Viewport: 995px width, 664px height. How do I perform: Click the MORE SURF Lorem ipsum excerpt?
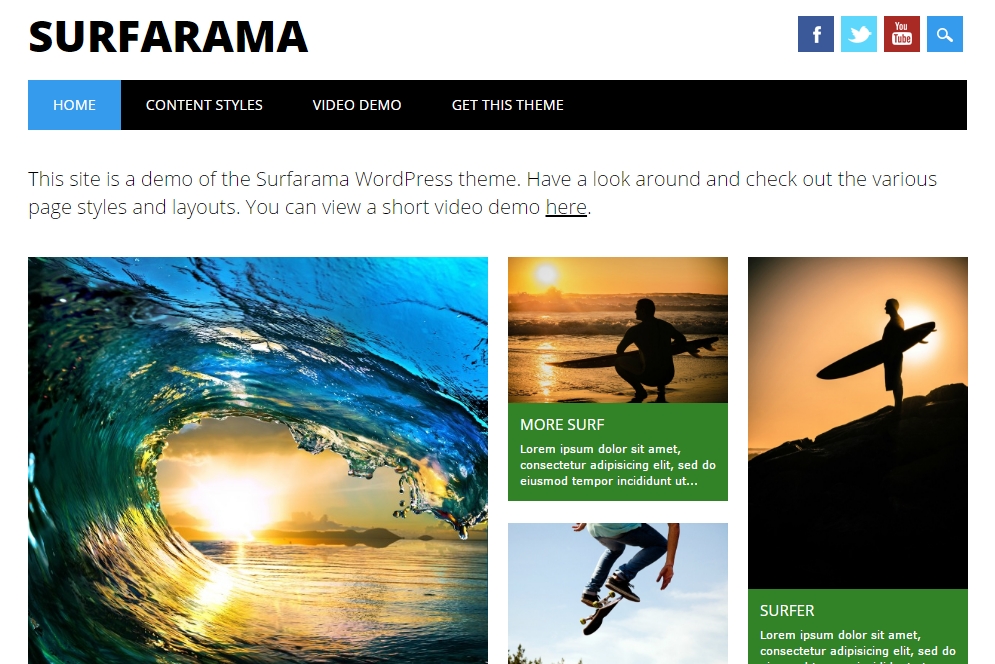point(617,465)
